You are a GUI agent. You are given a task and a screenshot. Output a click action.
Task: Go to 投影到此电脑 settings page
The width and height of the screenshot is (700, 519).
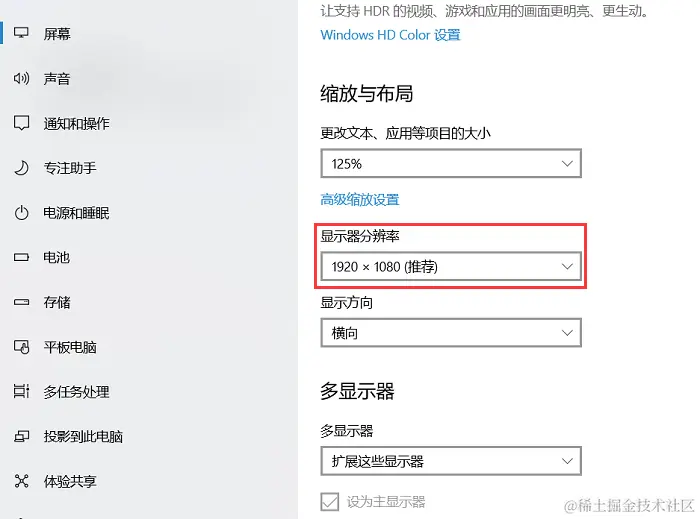coord(83,436)
